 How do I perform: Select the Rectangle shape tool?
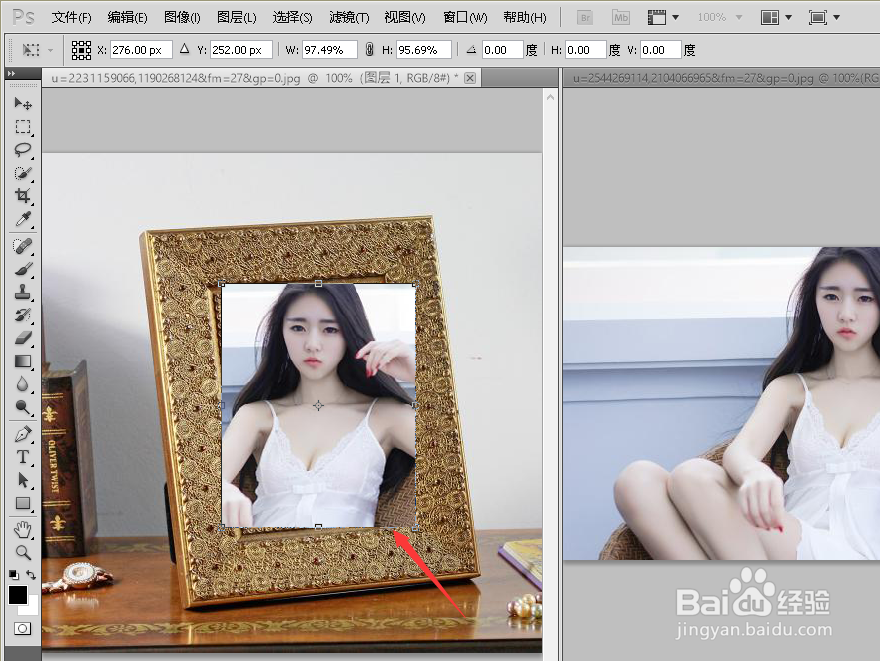(x=22, y=503)
